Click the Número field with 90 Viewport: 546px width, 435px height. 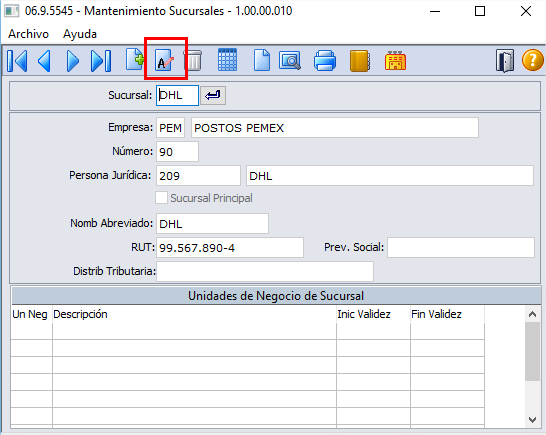click(x=178, y=152)
